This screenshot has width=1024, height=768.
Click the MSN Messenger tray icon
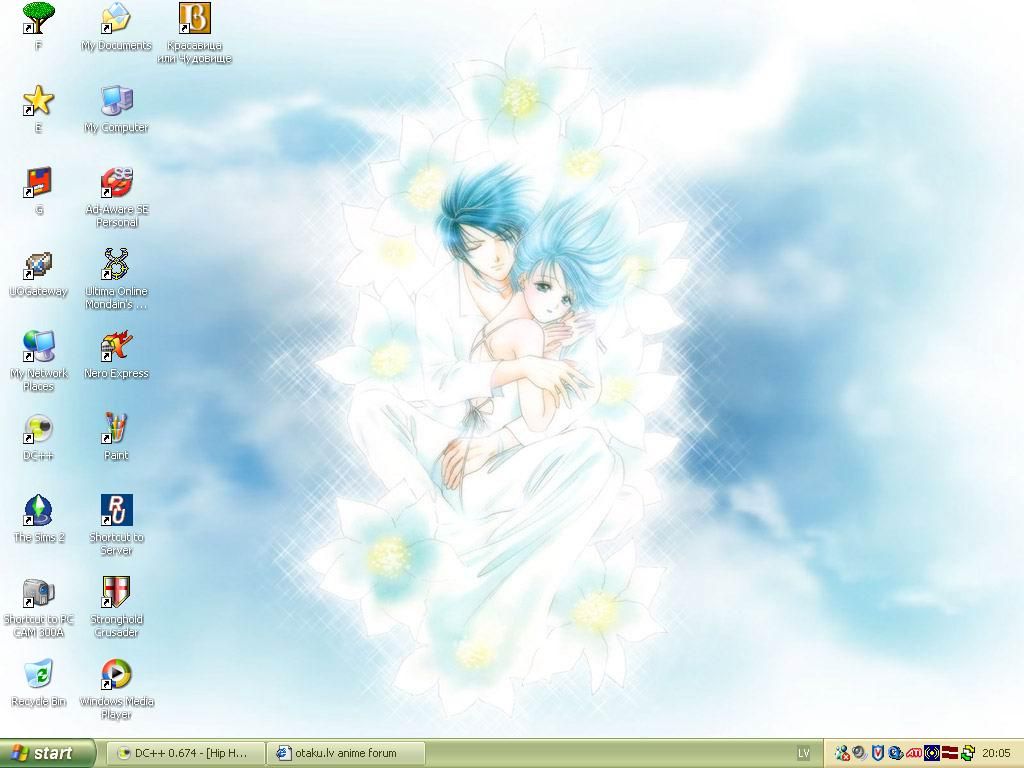coord(842,754)
